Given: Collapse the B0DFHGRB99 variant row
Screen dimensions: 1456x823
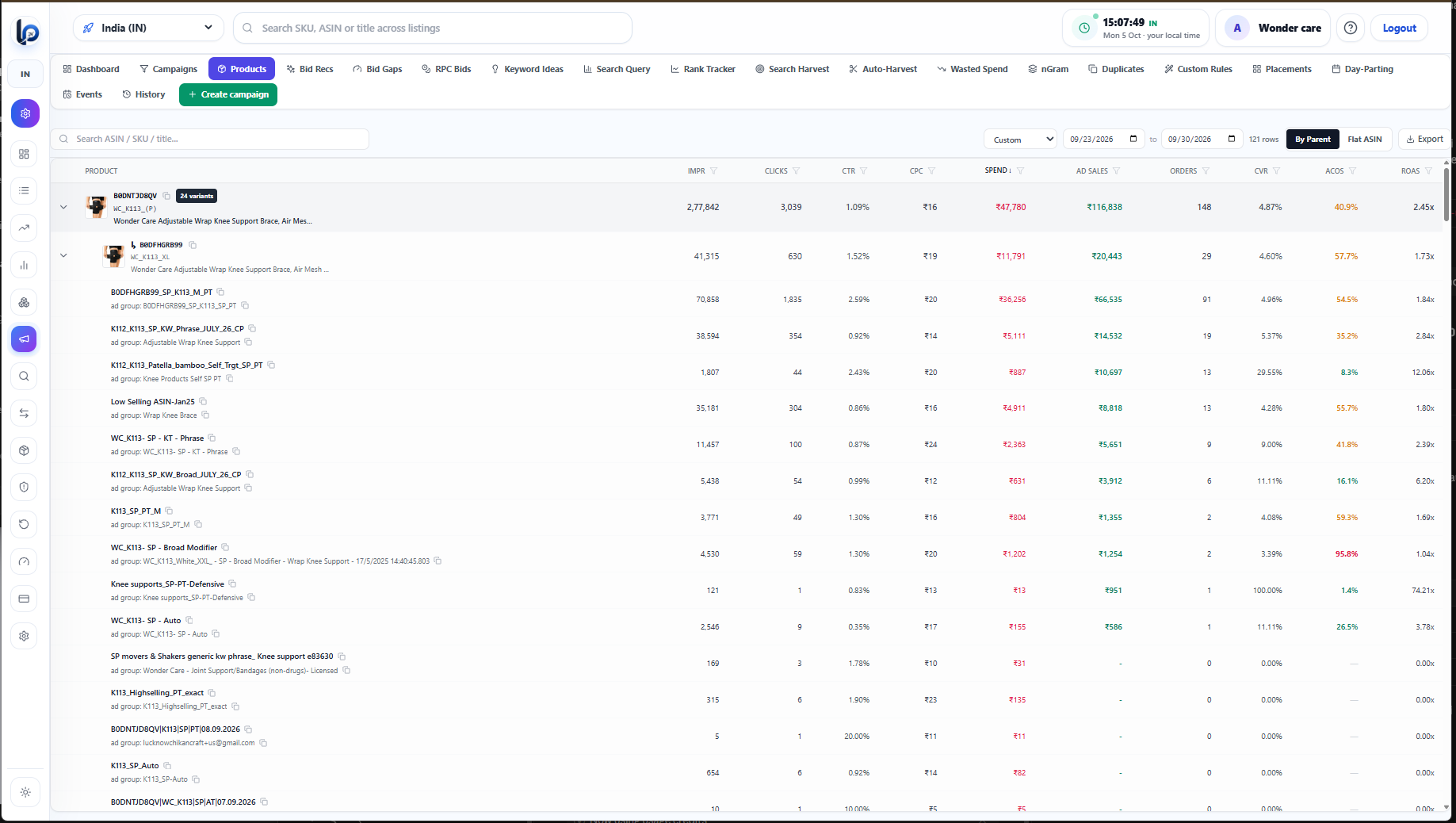Looking at the screenshot, I should [x=63, y=255].
